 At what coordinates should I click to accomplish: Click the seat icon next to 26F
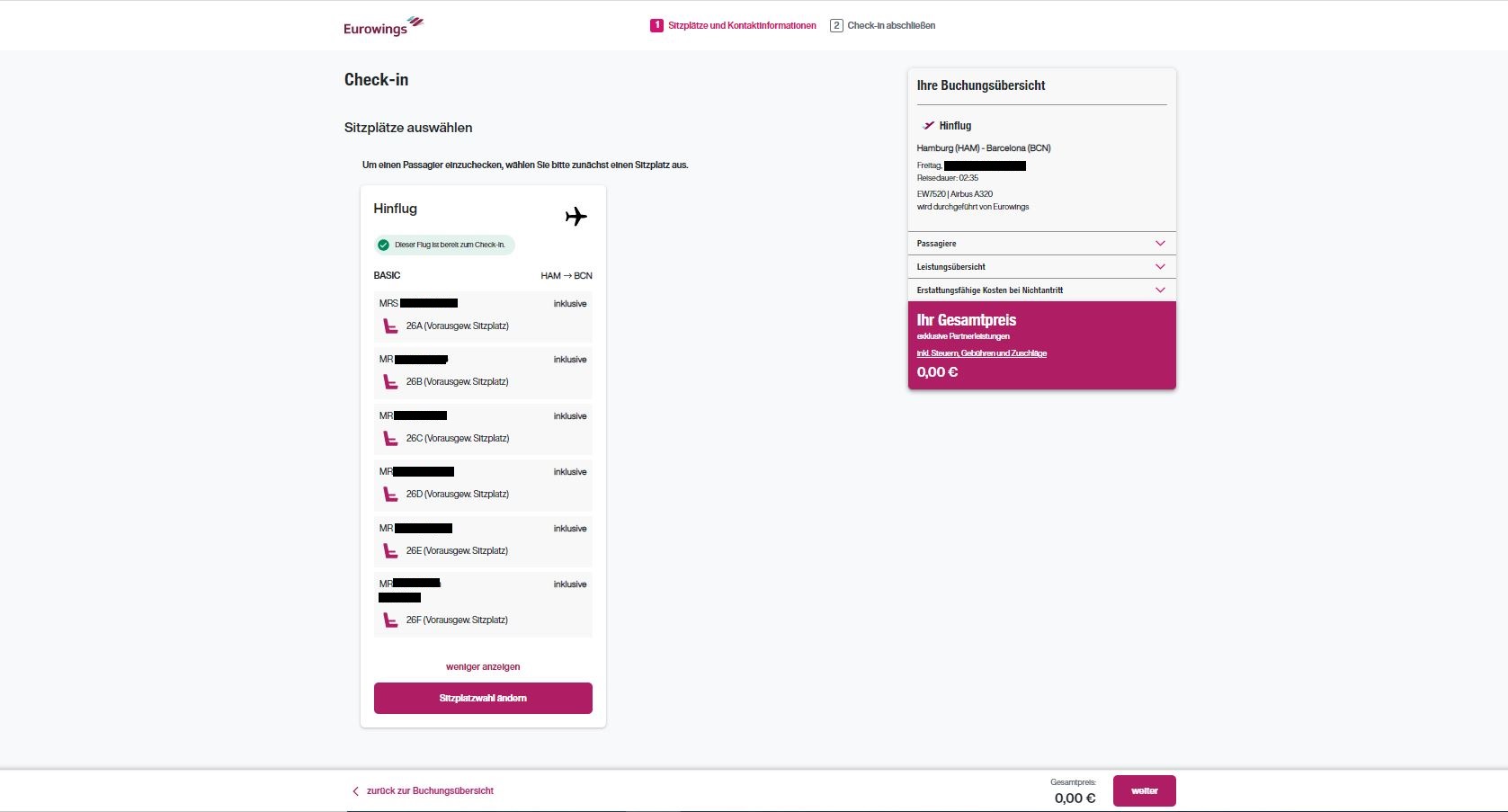390,620
